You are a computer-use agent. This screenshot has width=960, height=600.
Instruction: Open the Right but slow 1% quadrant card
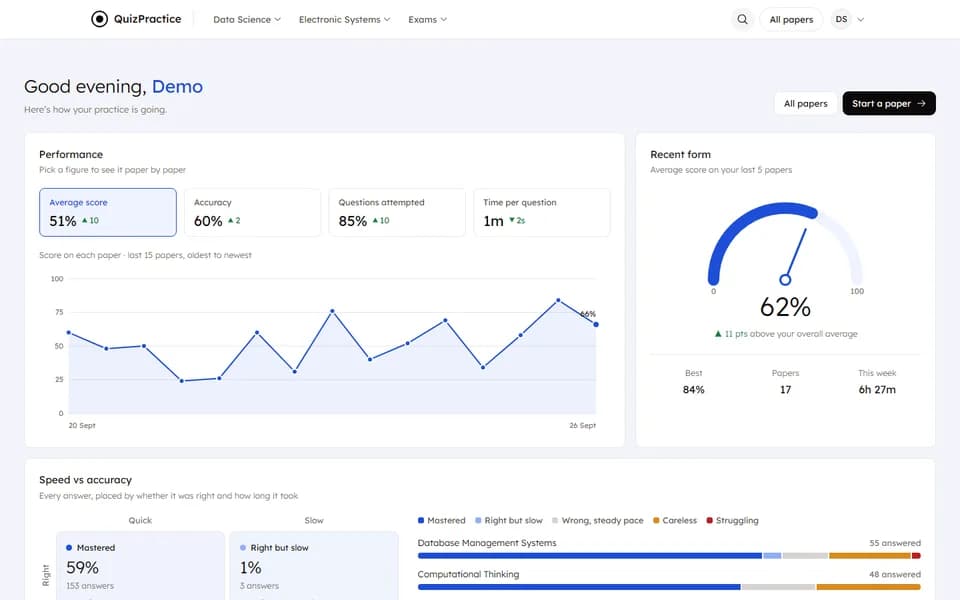tap(314, 566)
